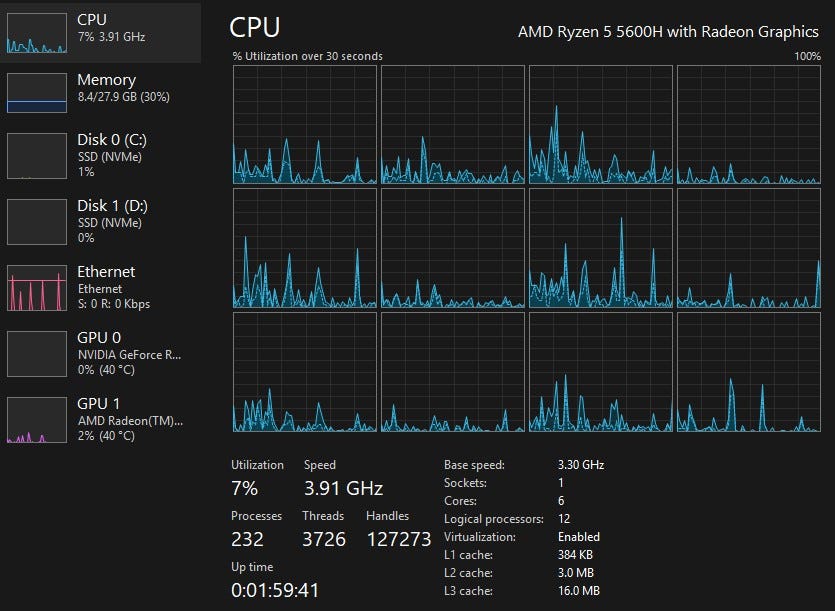Click the 3.91 GHz speed value
The height and width of the screenshot is (611, 835).
pos(343,489)
